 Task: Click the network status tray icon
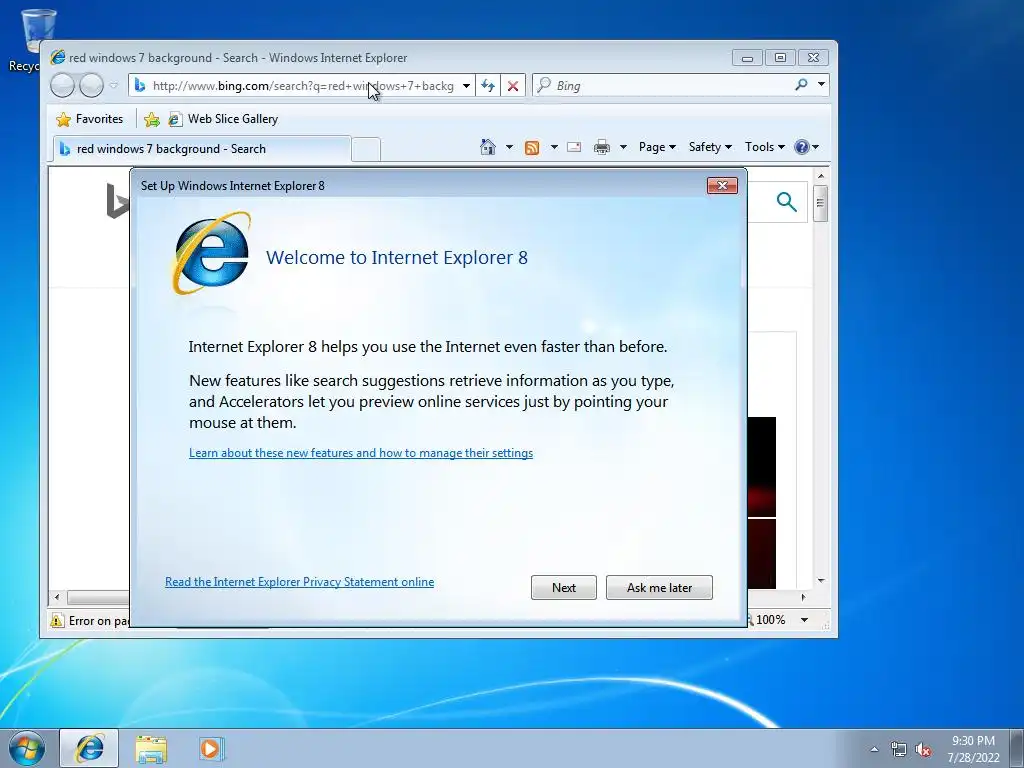pos(899,749)
